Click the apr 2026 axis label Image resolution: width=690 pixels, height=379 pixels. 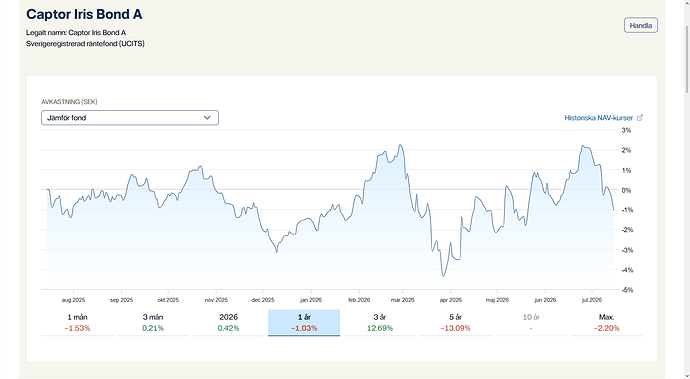click(451, 300)
